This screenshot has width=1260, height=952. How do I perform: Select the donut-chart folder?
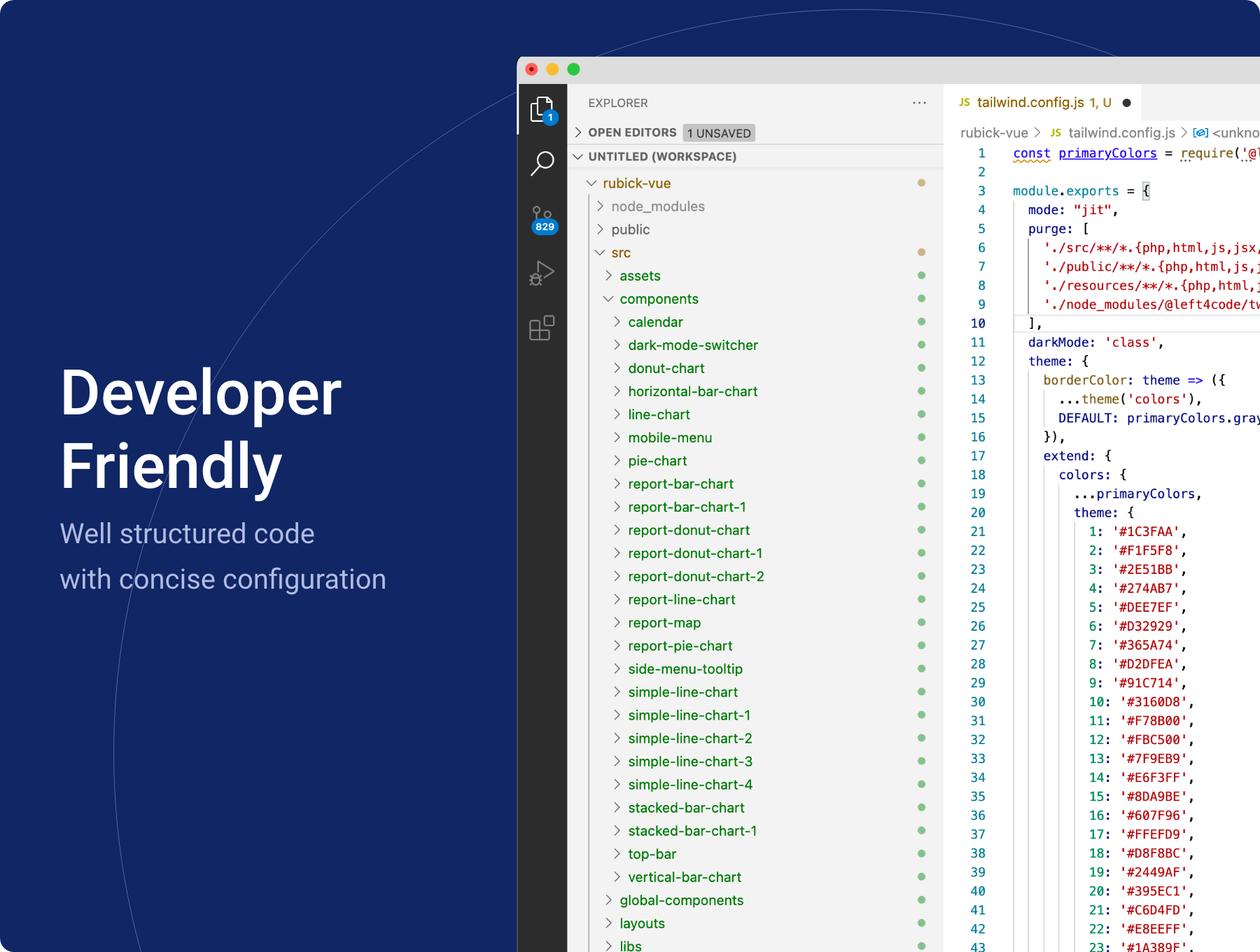[755, 368]
